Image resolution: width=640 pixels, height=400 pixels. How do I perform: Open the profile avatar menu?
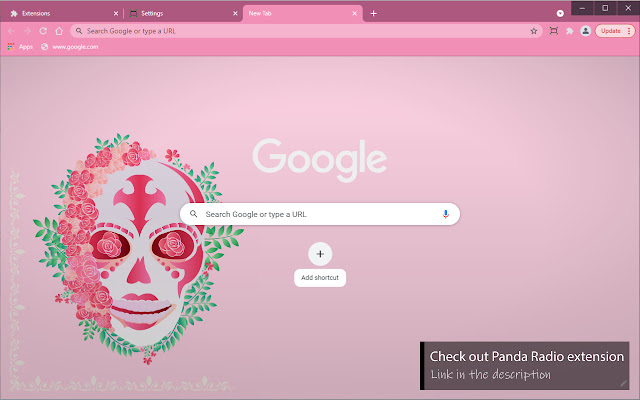point(585,31)
